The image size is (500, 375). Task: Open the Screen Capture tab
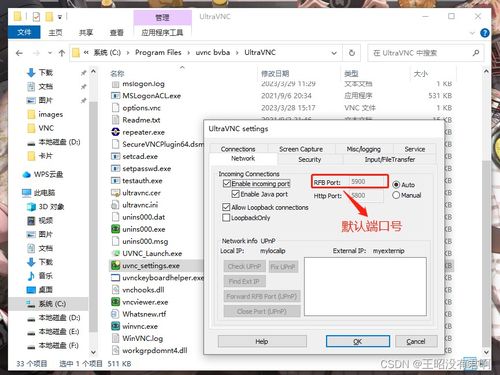point(301,149)
